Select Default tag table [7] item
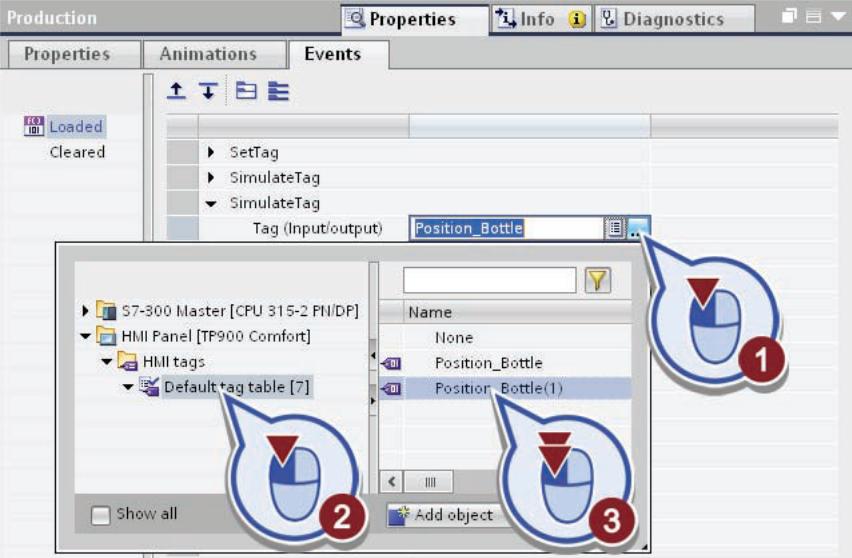This screenshot has width=852, height=558. tap(236, 387)
